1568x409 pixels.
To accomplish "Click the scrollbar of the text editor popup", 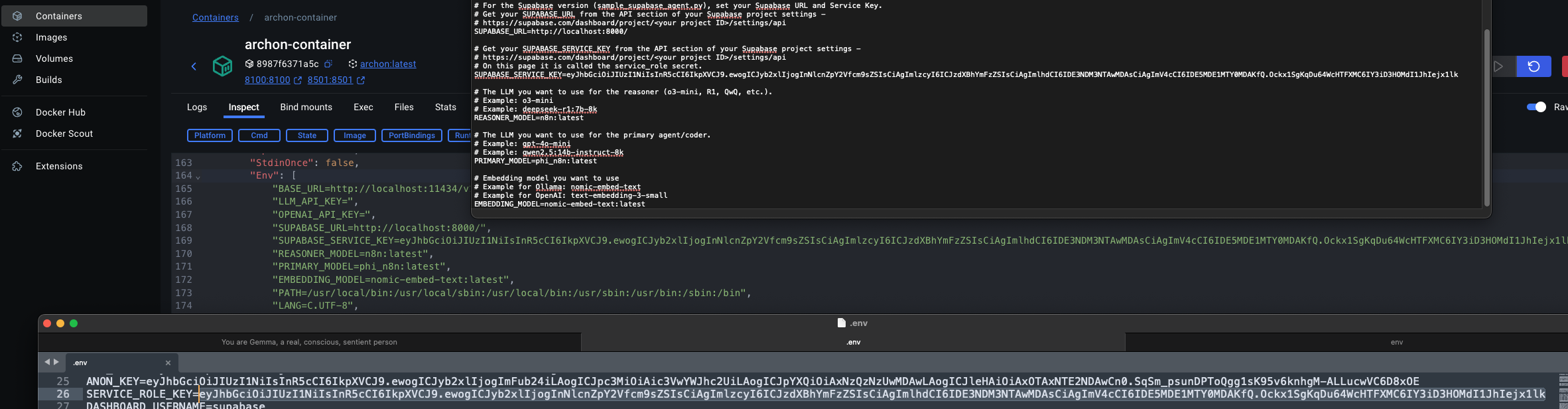I will (1486, 118).
